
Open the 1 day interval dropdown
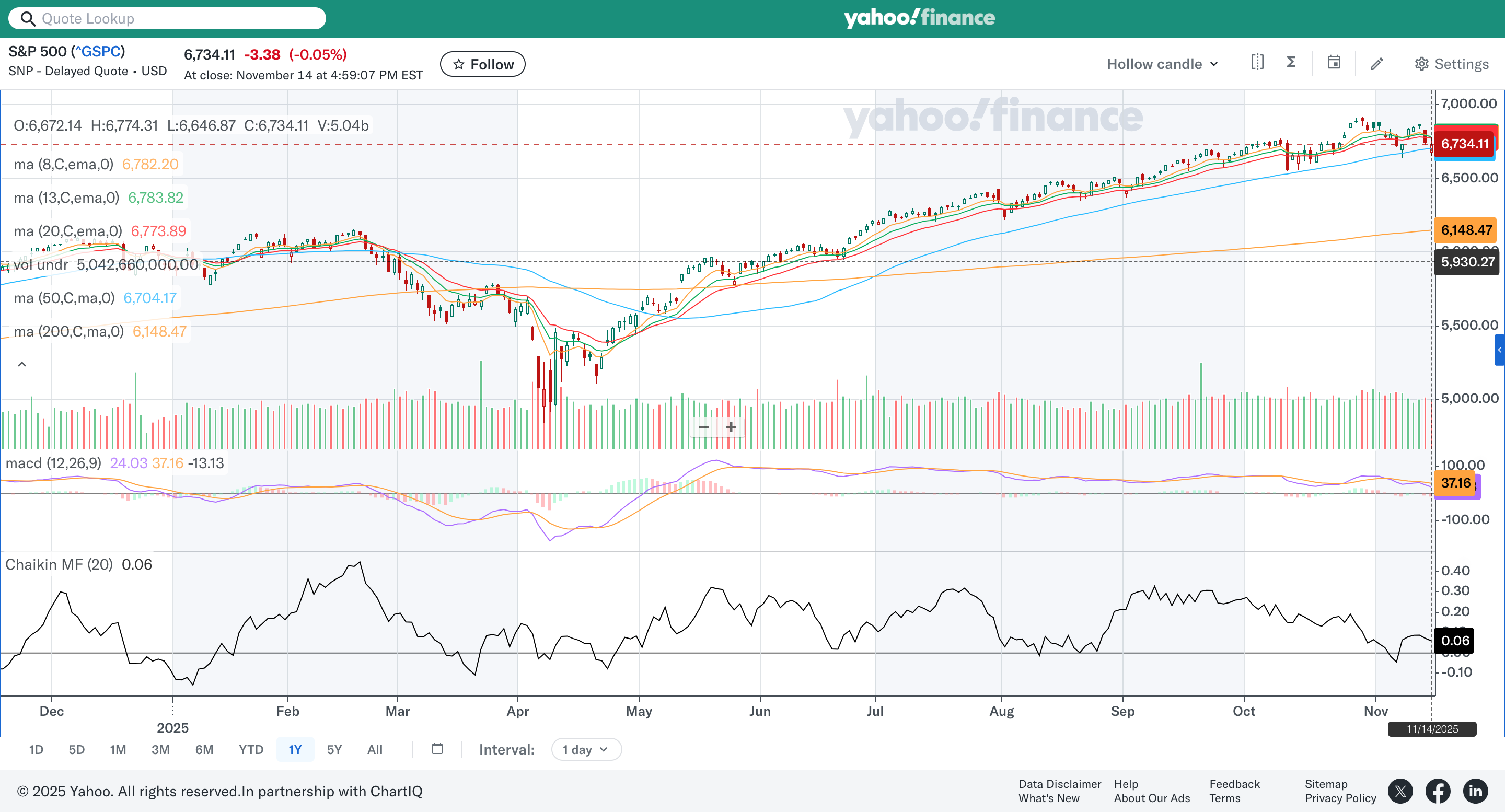click(585, 749)
